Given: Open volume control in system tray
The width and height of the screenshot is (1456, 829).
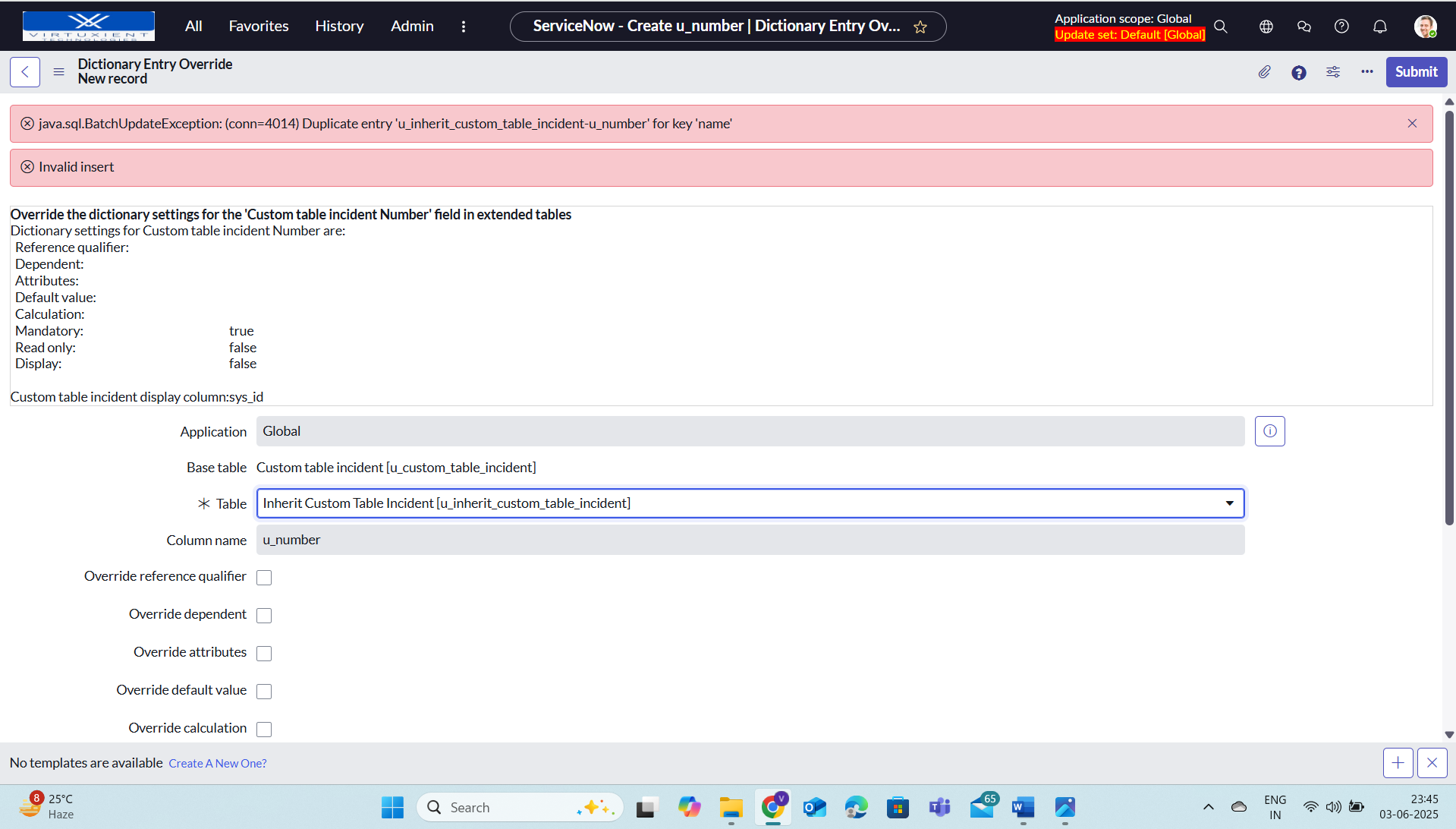Looking at the screenshot, I should coord(1333,807).
